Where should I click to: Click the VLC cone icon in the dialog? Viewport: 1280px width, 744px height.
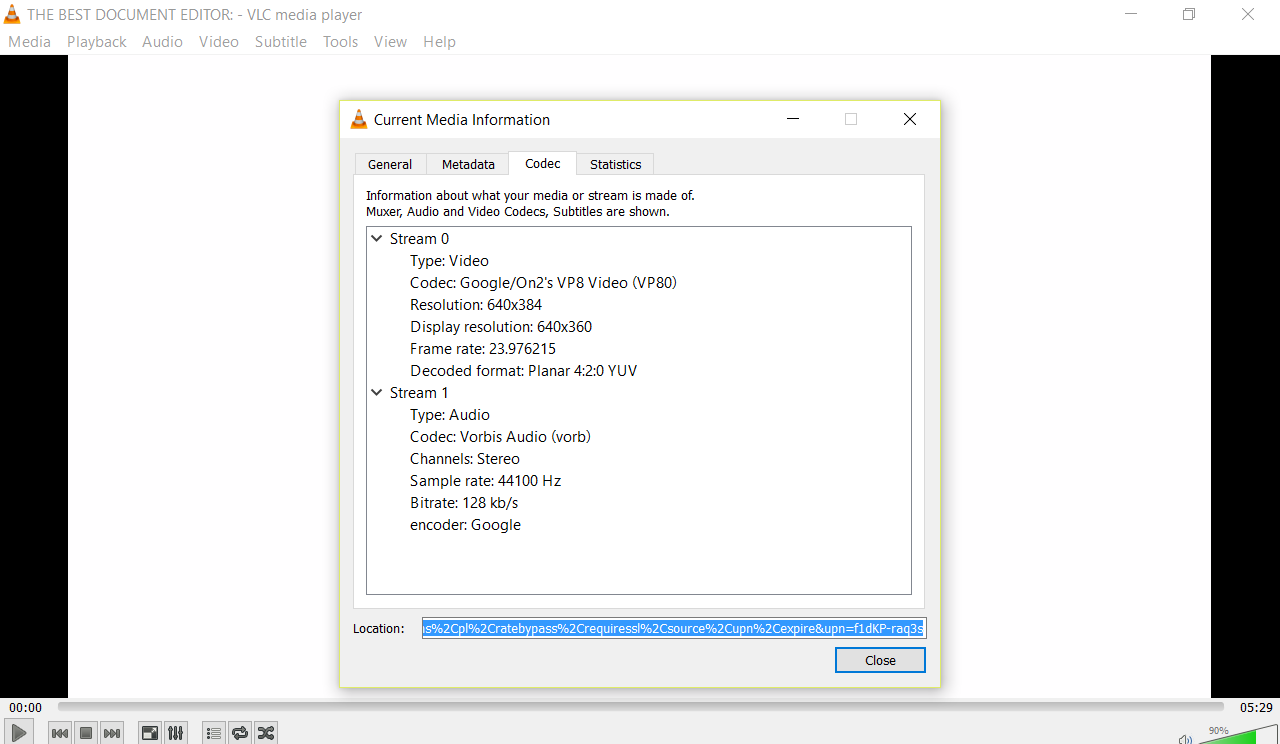tap(359, 118)
